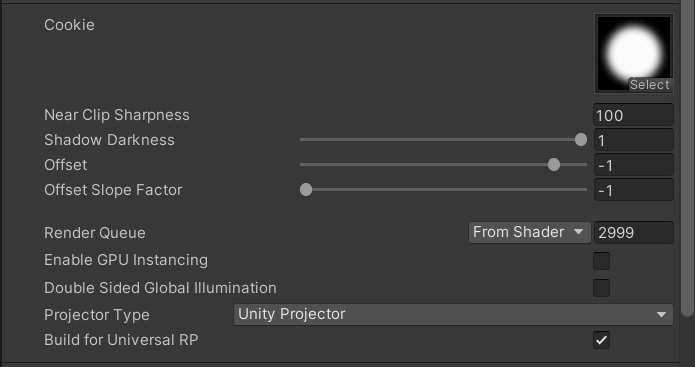The height and width of the screenshot is (367, 695).
Task: Click the Offset Slope Factor value field
Action: point(634,190)
